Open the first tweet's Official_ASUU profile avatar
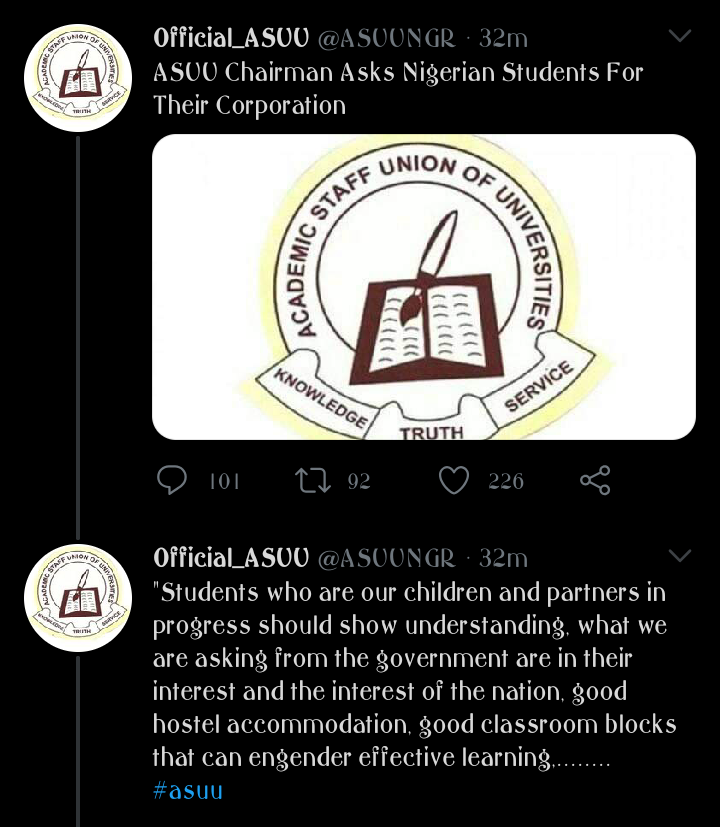This screenshot has height=827, width=720. pyautogui.click(x=78, y=78)
